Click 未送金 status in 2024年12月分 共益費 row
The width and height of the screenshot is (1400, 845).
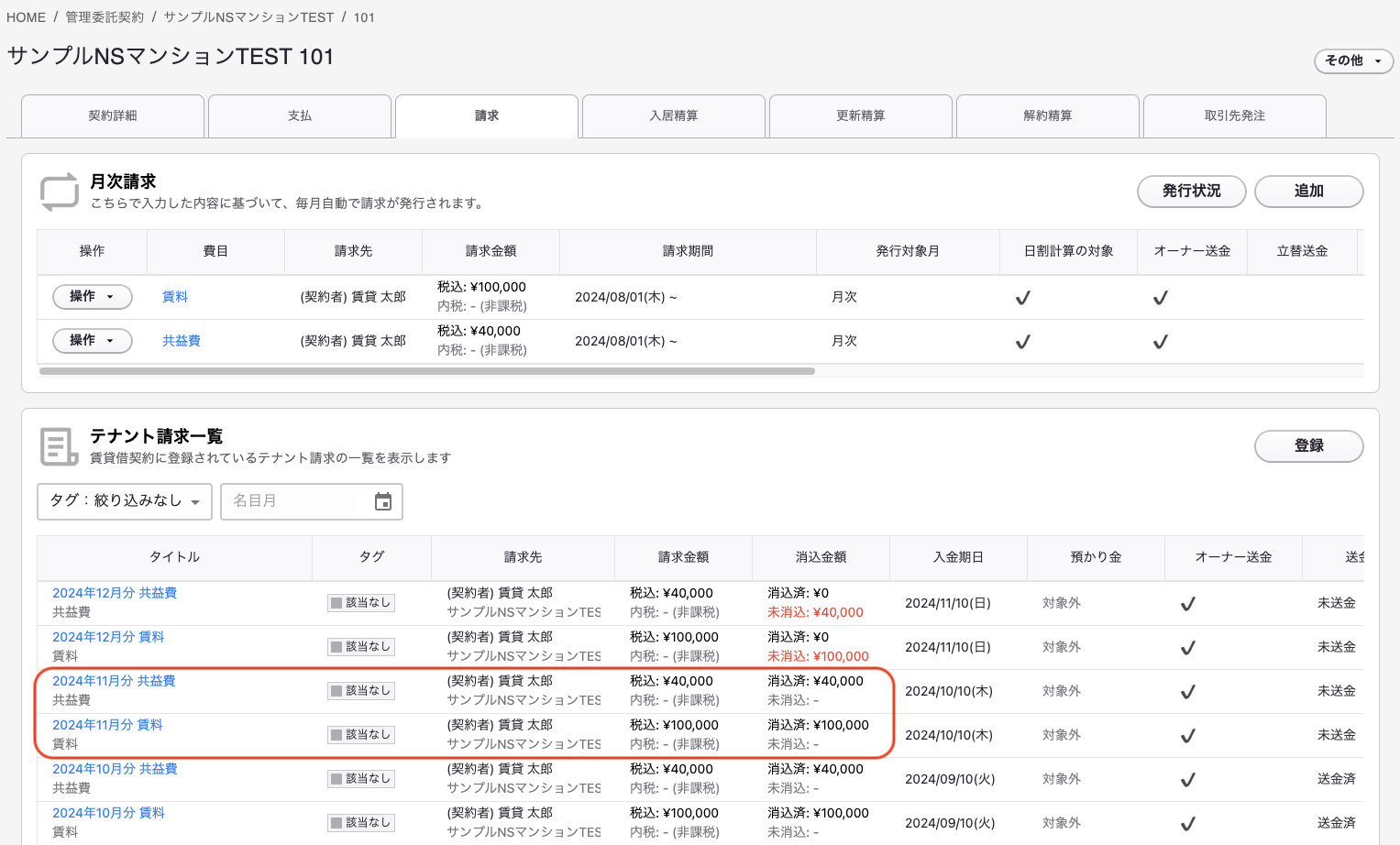(1337, 603)
